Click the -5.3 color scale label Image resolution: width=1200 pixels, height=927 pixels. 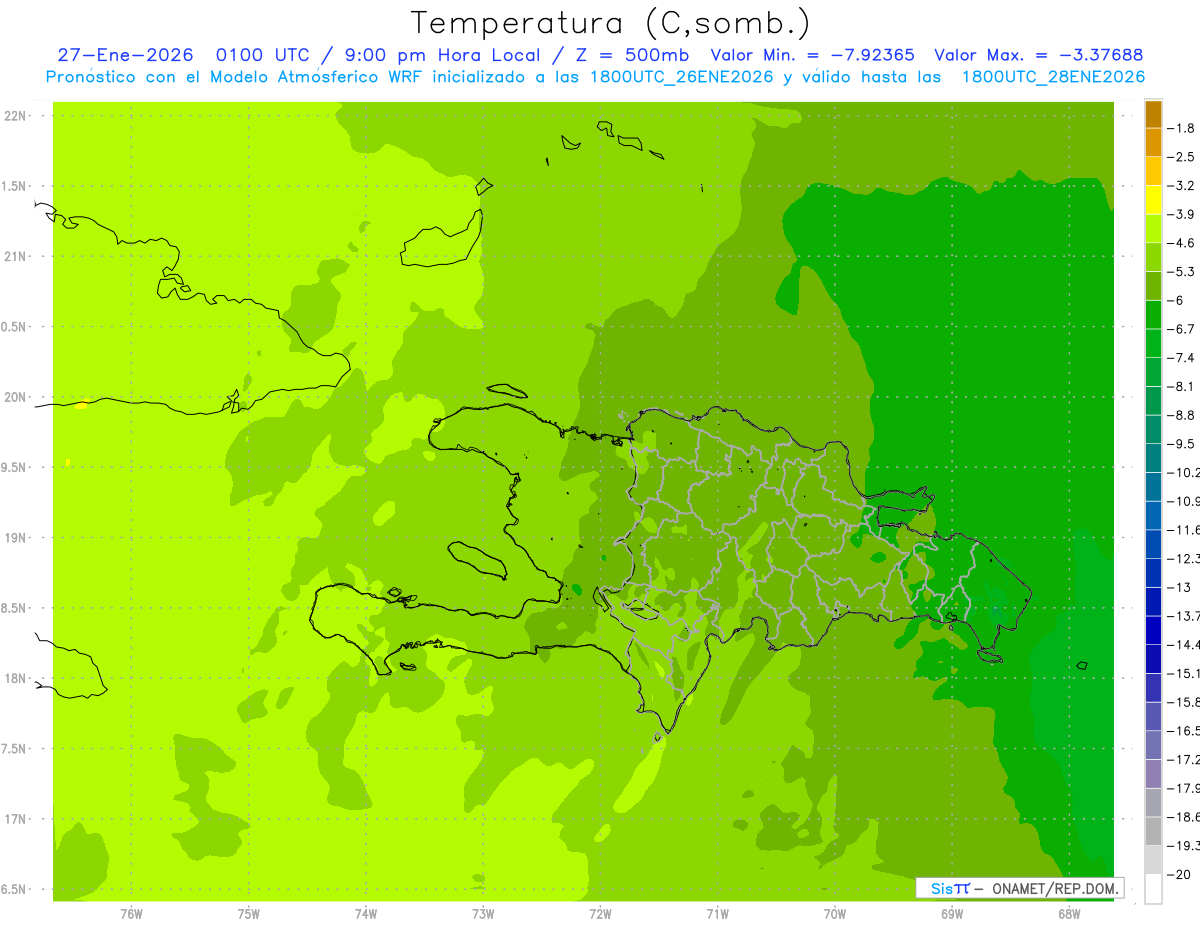[1182, 272]
